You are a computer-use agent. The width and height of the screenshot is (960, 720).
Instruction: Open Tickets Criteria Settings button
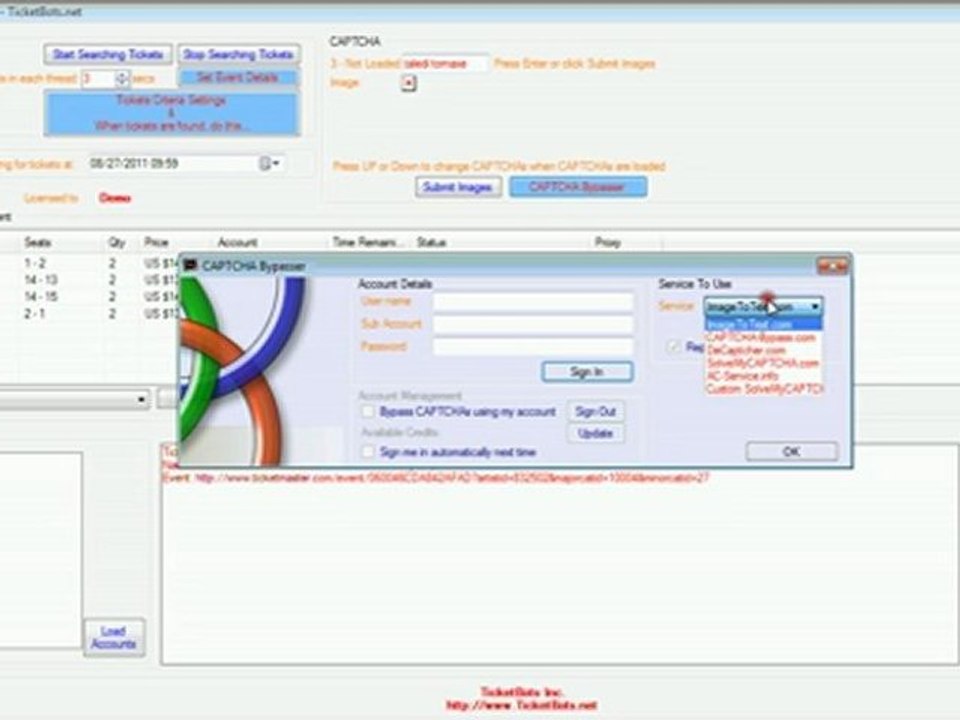pos(171,113)
